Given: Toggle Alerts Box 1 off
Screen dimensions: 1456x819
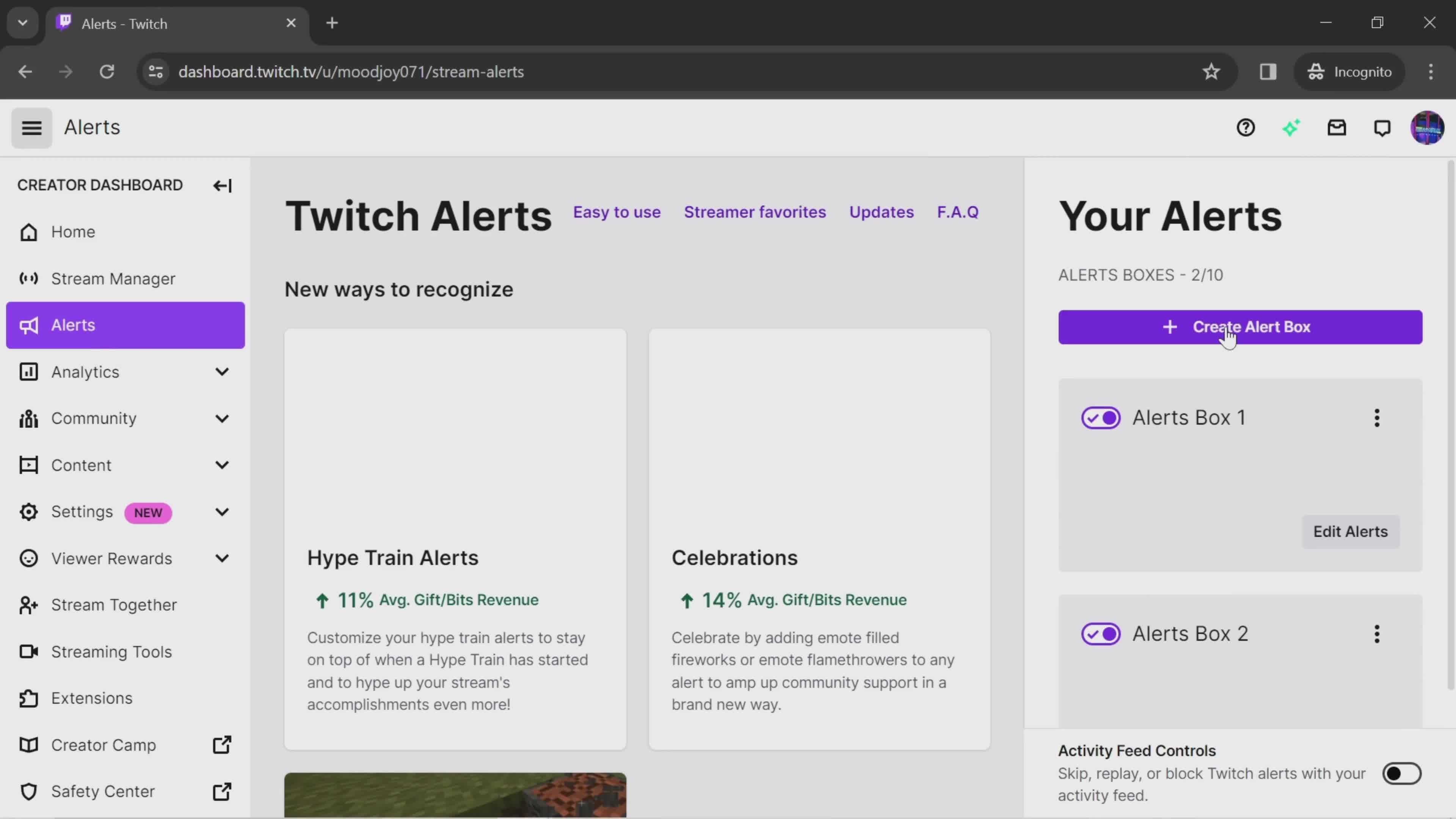Looking at the screenshot, I should (x=1100, y=418).
